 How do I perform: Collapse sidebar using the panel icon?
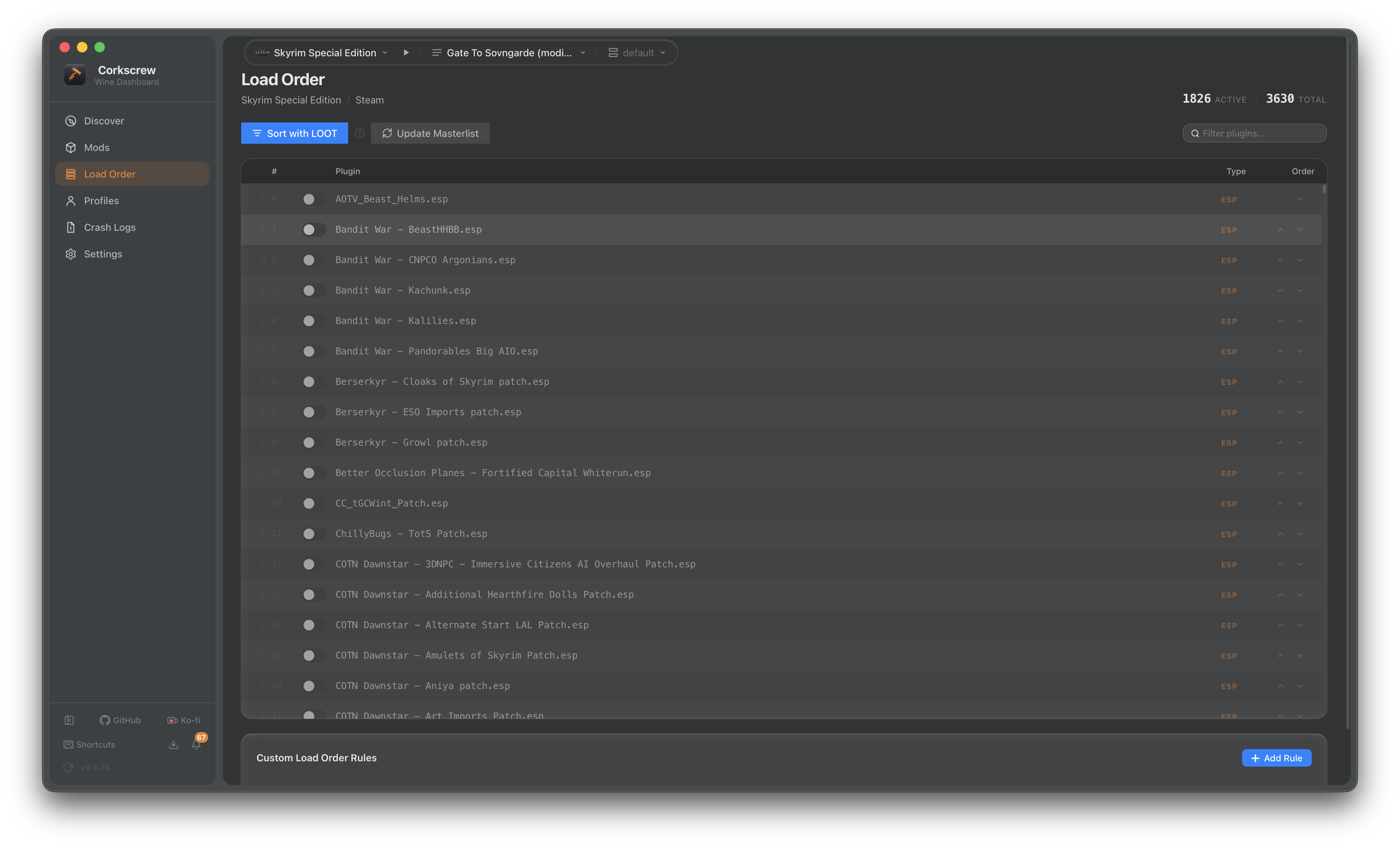click(69, 720)
